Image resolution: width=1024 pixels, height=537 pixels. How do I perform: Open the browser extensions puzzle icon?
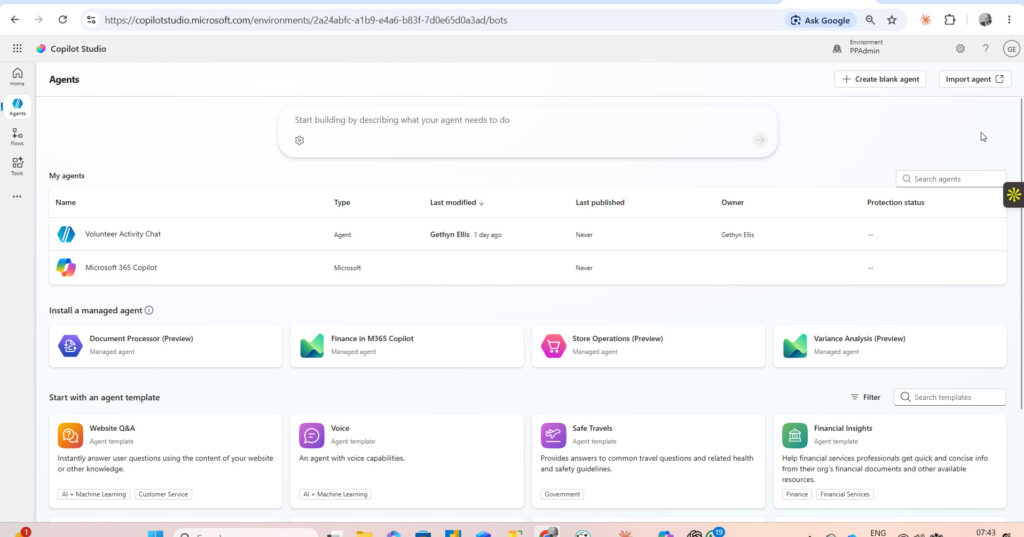point(950,20)
